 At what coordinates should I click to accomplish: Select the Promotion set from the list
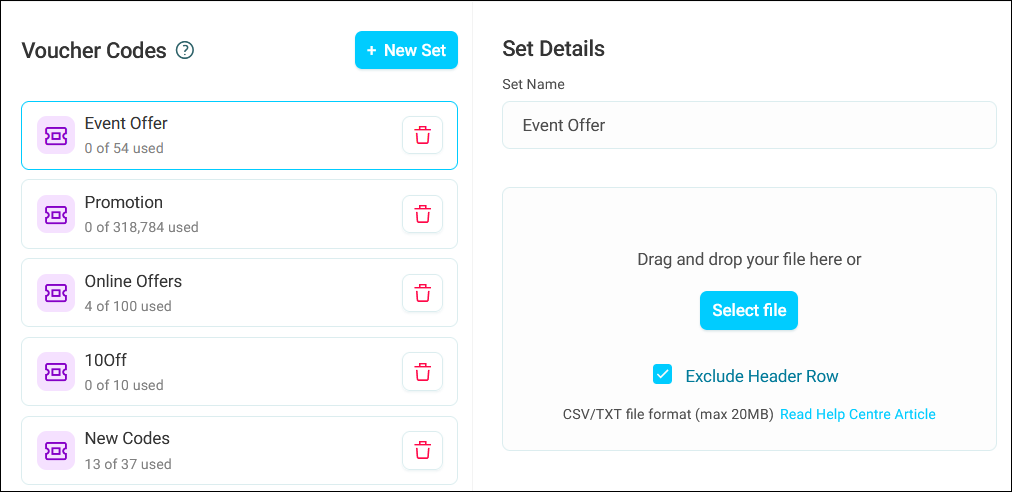[x=220, y=214]
